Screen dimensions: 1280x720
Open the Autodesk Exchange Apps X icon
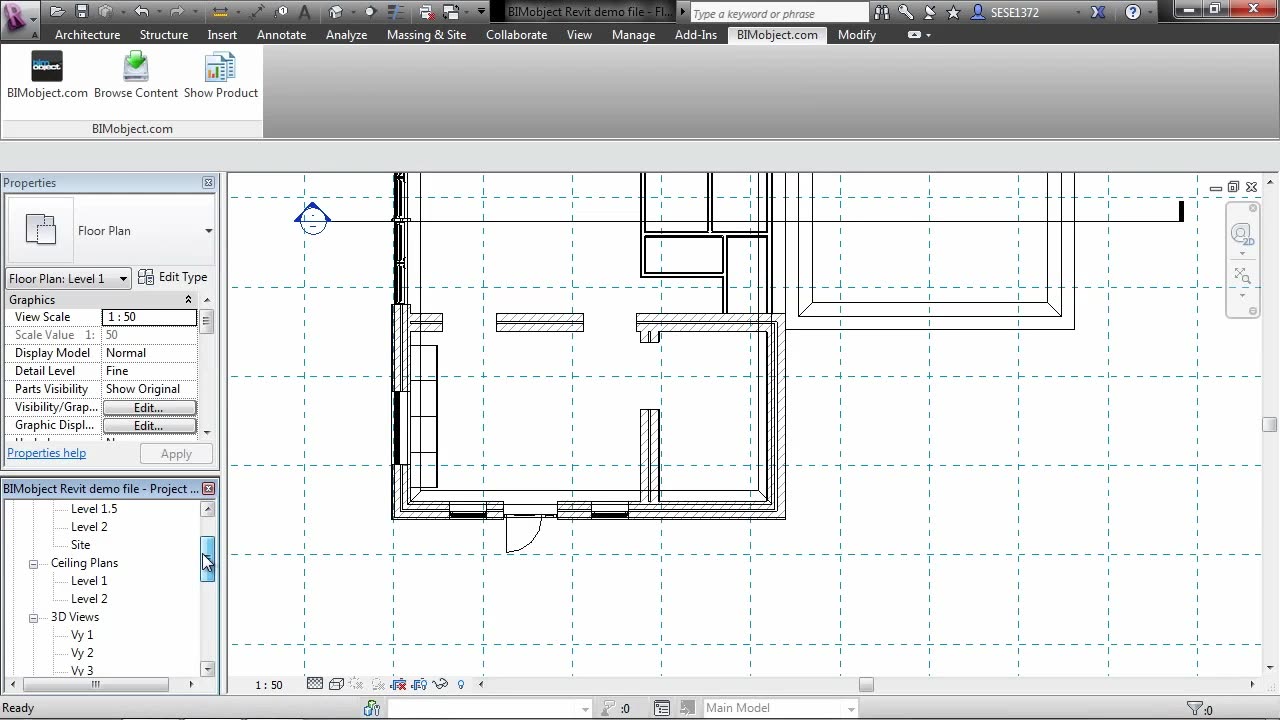tap(1098, 13)
